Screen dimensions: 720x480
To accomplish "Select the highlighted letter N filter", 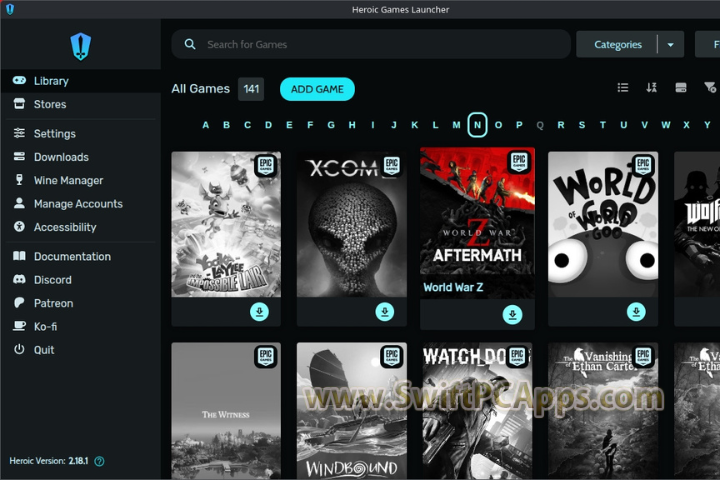I will coord(478,125).
